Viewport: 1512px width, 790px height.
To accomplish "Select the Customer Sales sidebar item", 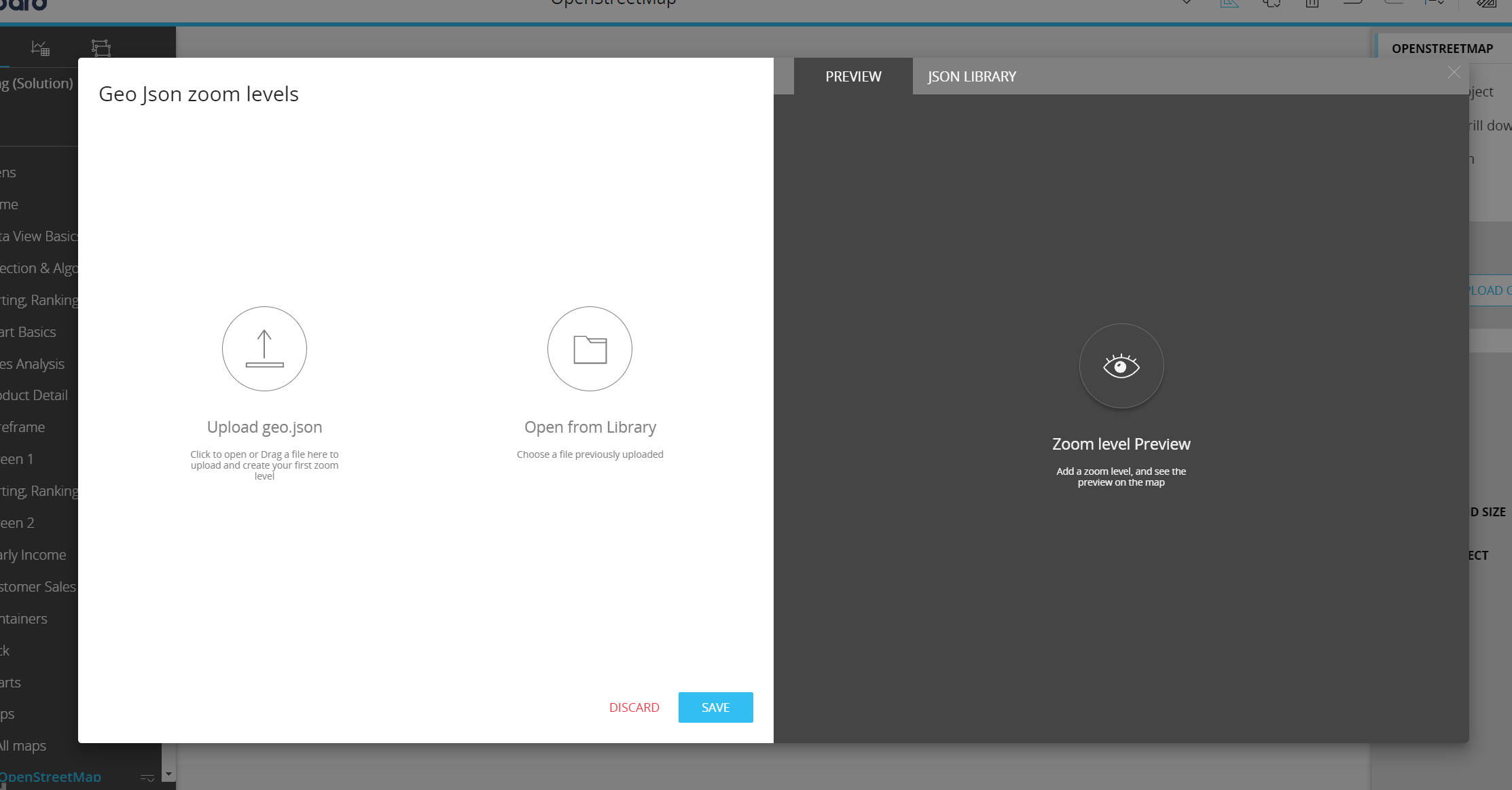I will coord(37,587).
